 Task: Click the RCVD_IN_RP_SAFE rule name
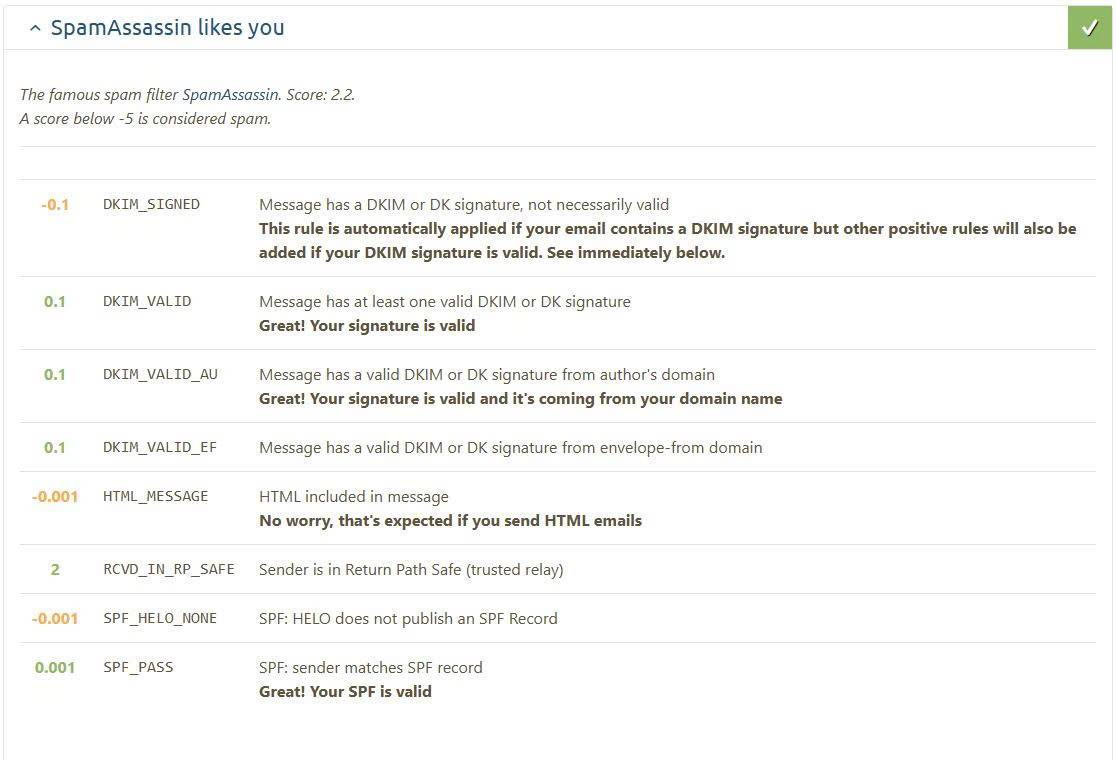tap(169, 569)
